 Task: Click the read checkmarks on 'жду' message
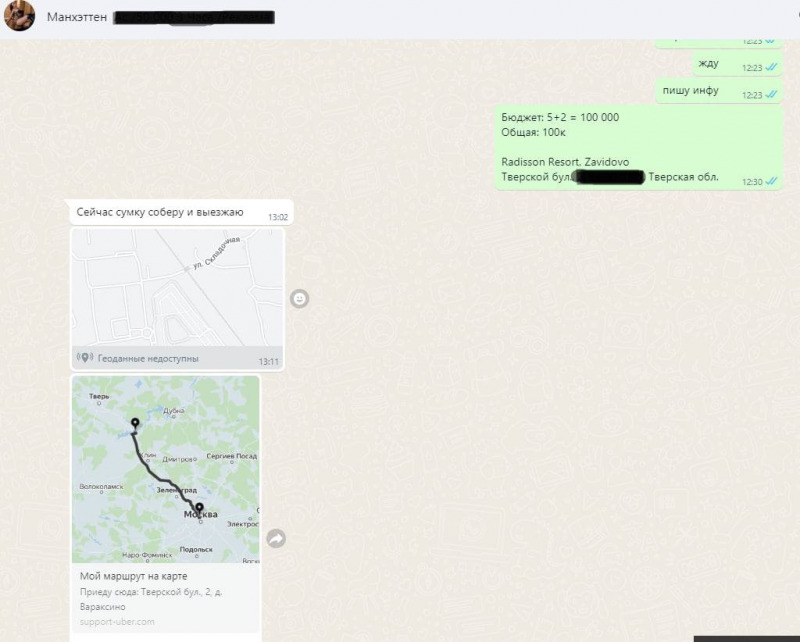771,67
